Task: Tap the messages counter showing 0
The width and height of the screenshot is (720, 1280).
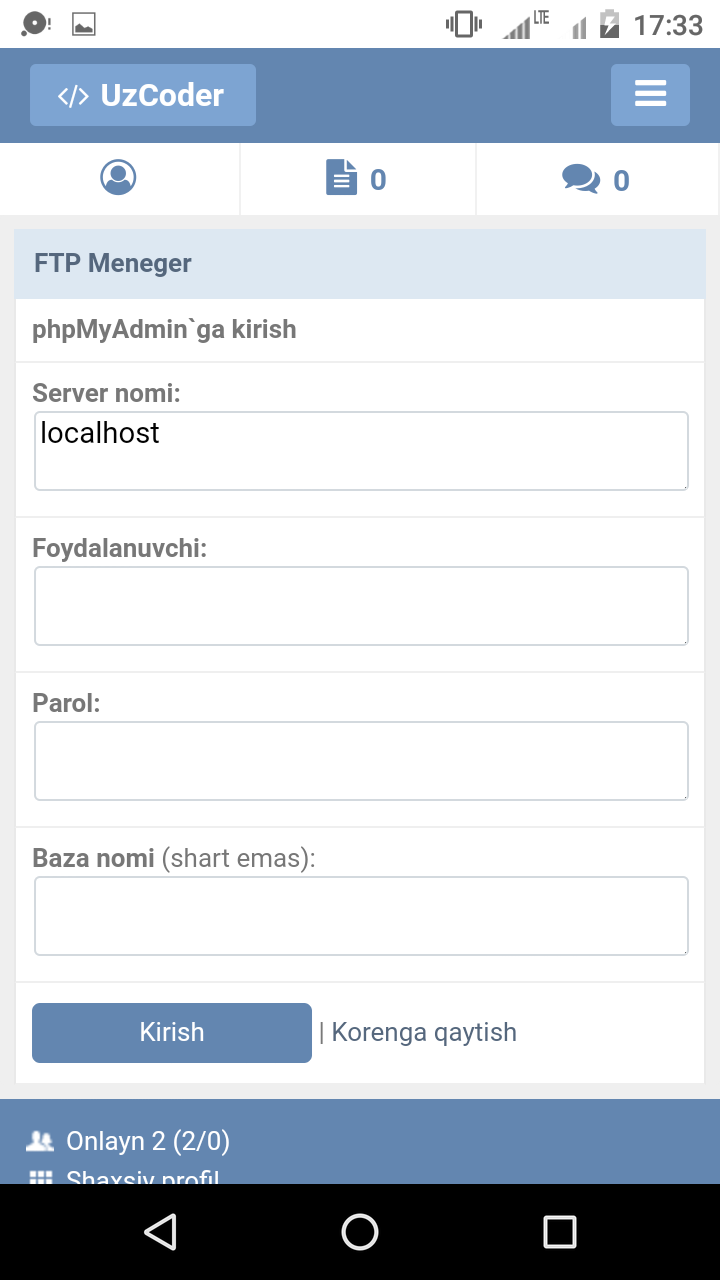Action: pos(621,181)
